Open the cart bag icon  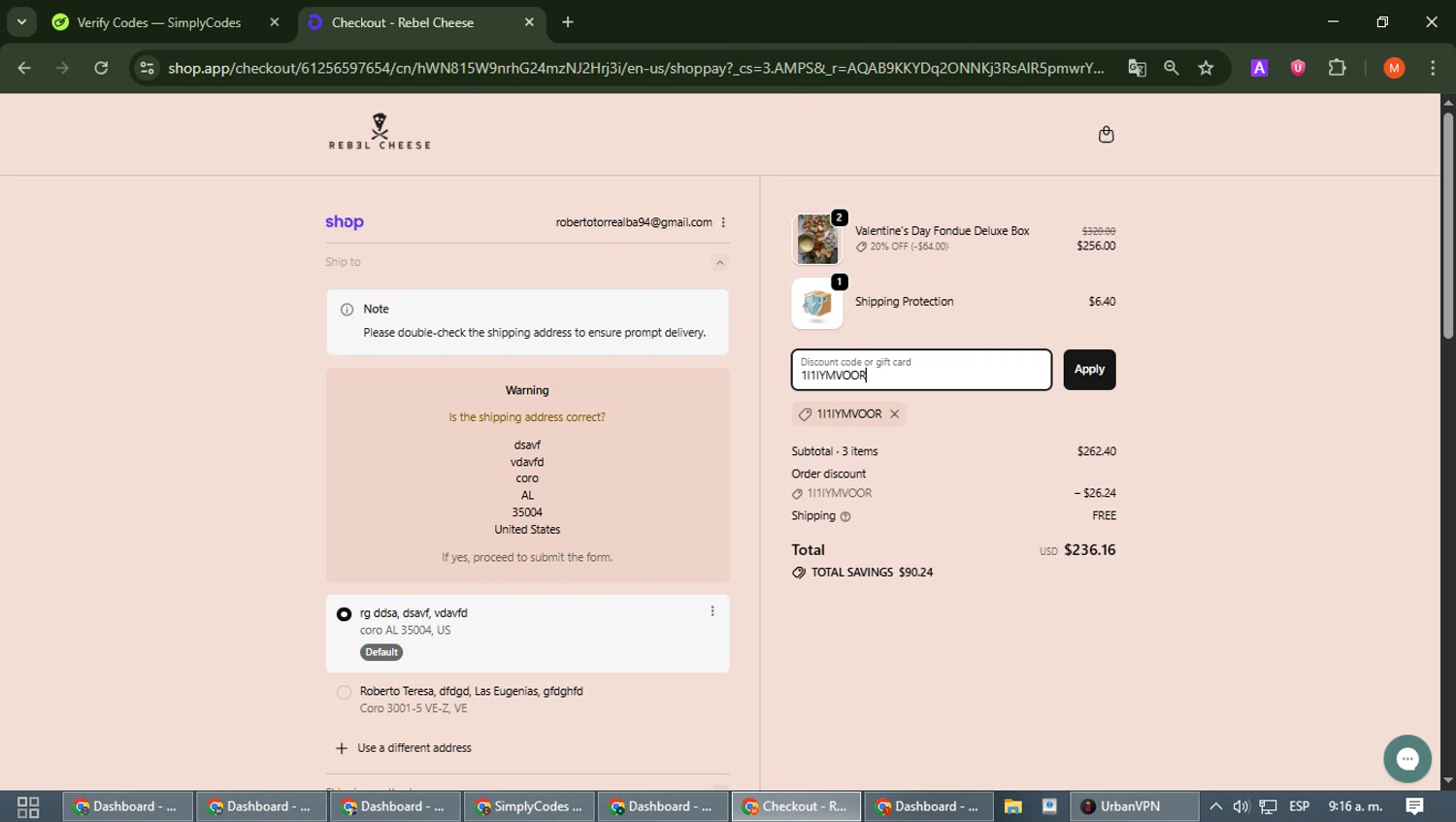click(1106, 134)
